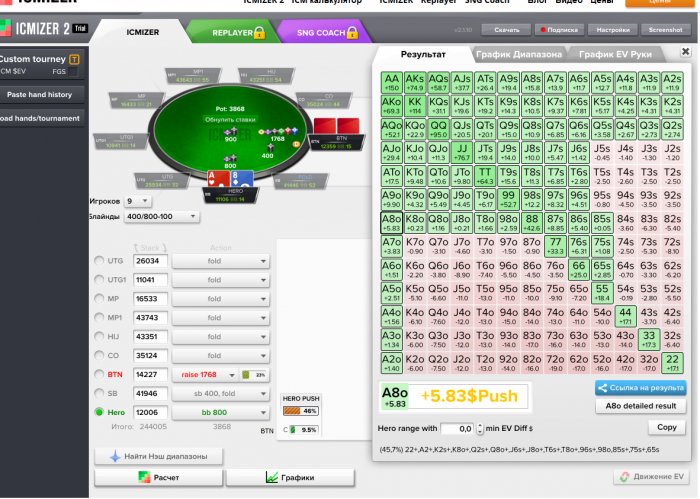
Task: Open the locked REPLAYER tab
Action: tap(232, 32)
